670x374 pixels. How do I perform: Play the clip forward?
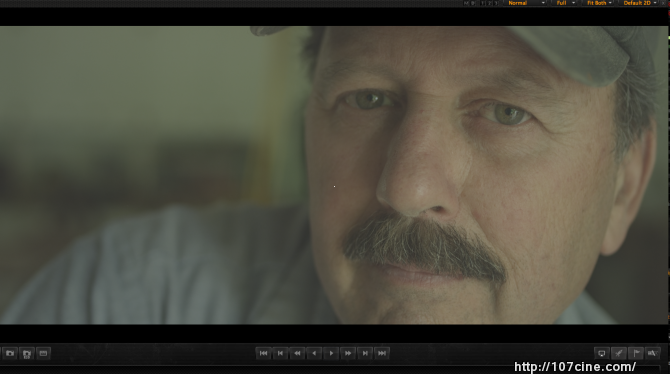pyautogui.click(x=331, y=353)
